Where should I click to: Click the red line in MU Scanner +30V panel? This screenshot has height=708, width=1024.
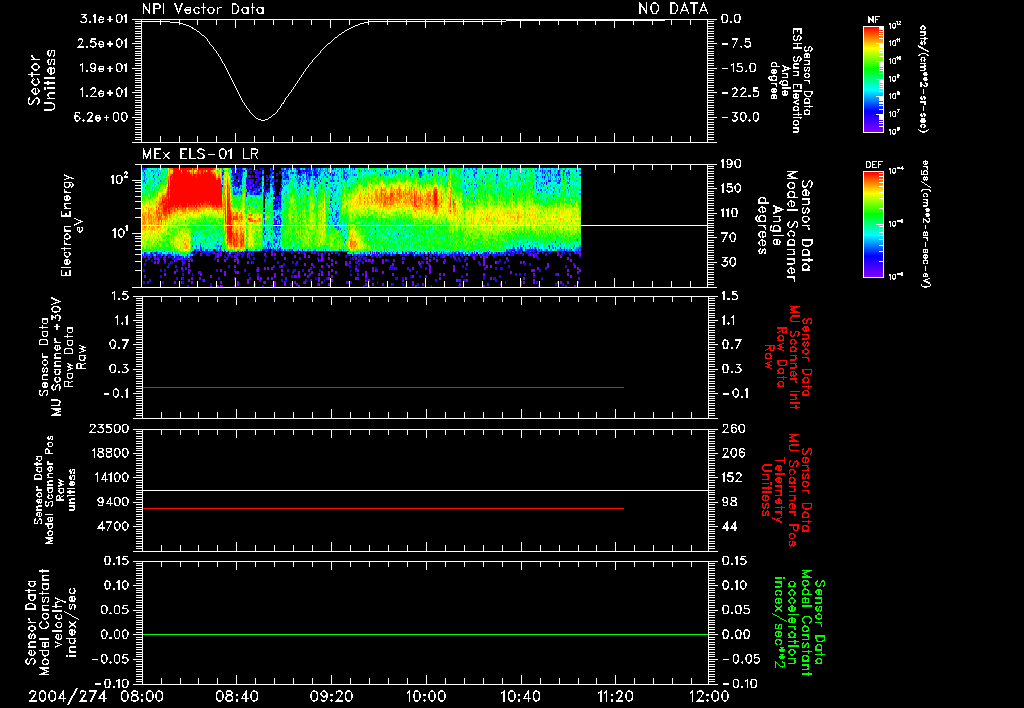(383, 387)
